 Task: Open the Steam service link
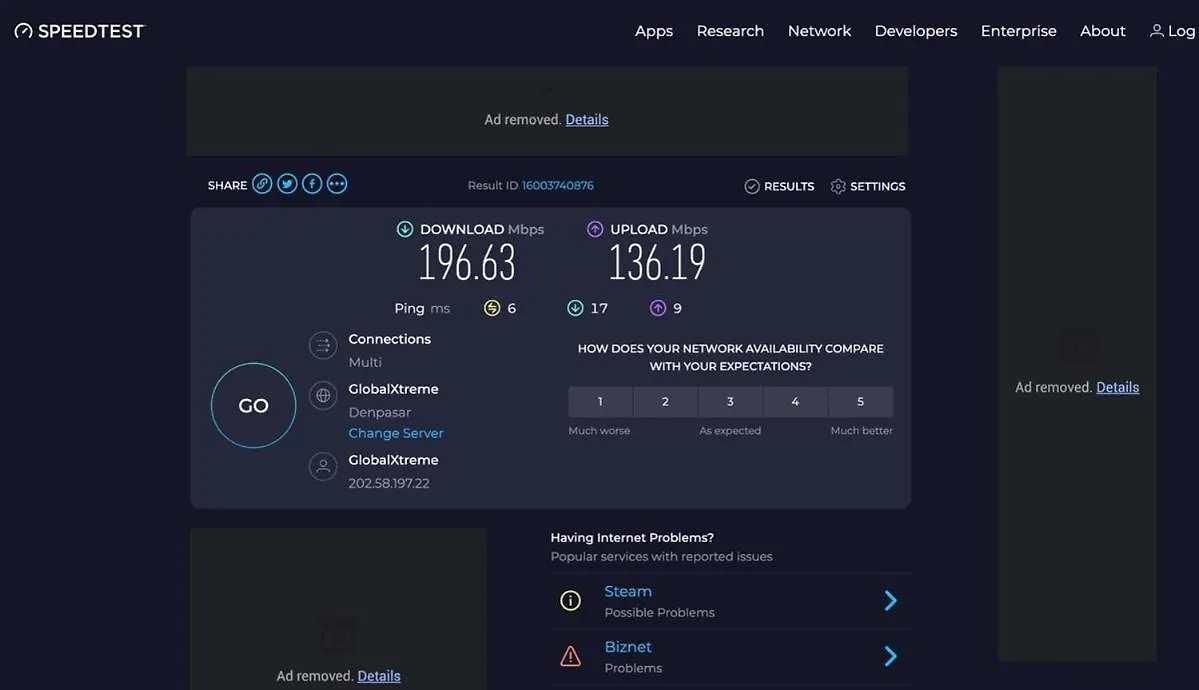628,591
